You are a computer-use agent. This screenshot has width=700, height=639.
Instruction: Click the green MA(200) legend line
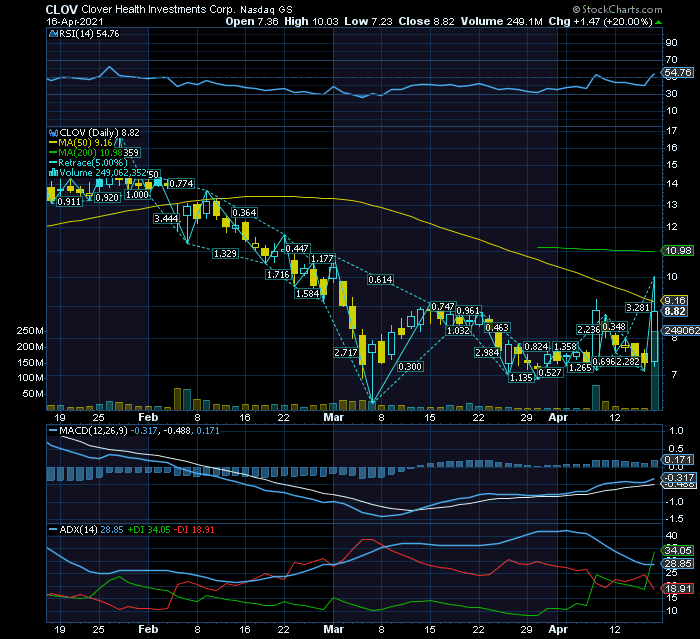53,153
